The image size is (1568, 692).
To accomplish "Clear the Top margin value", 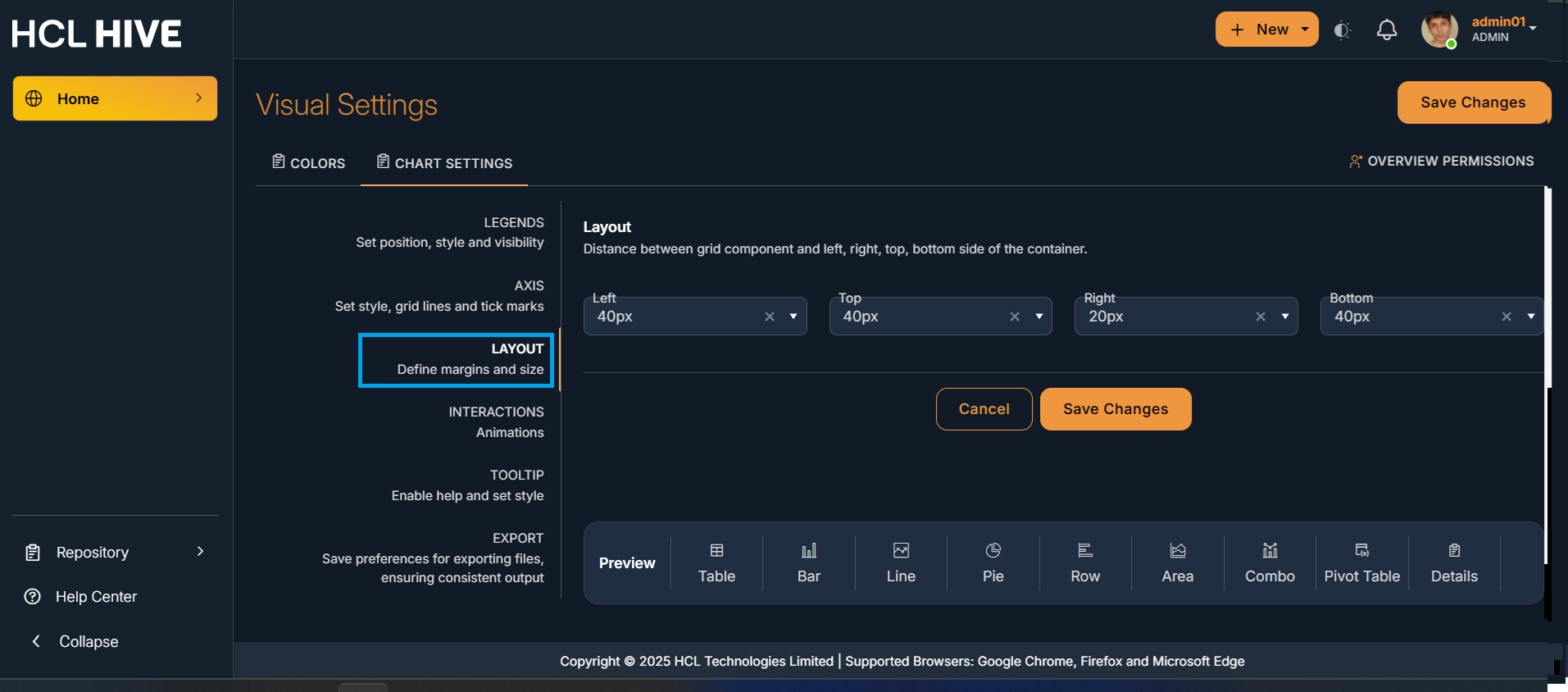I will pyautogui.click(x=1015, y=316).
